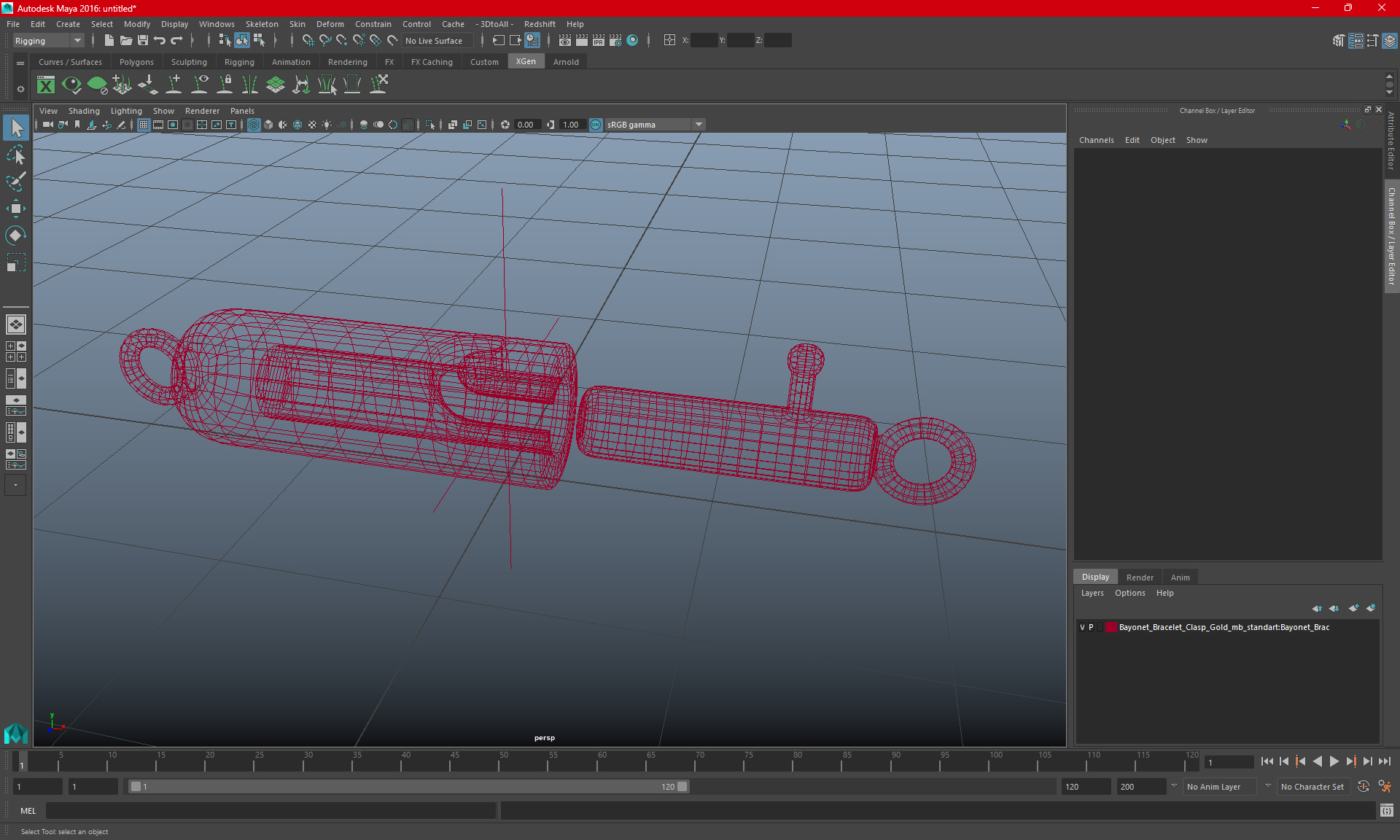Open the No Character Set dropdown arrow
This screenshot has height=840, width=1400.
pyautogui.click(x=1268, y=787)
